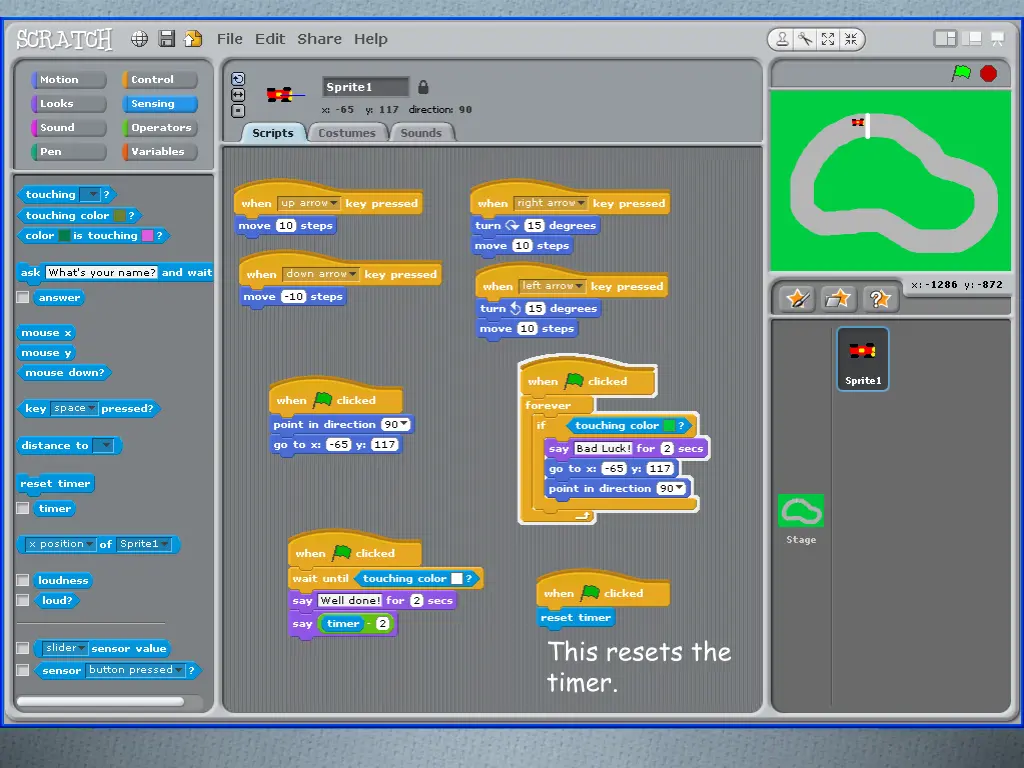Screen dimensions: 1024x768
Task: Click the block palette horizontal scrollbar
Action: [x=101, y=701]
